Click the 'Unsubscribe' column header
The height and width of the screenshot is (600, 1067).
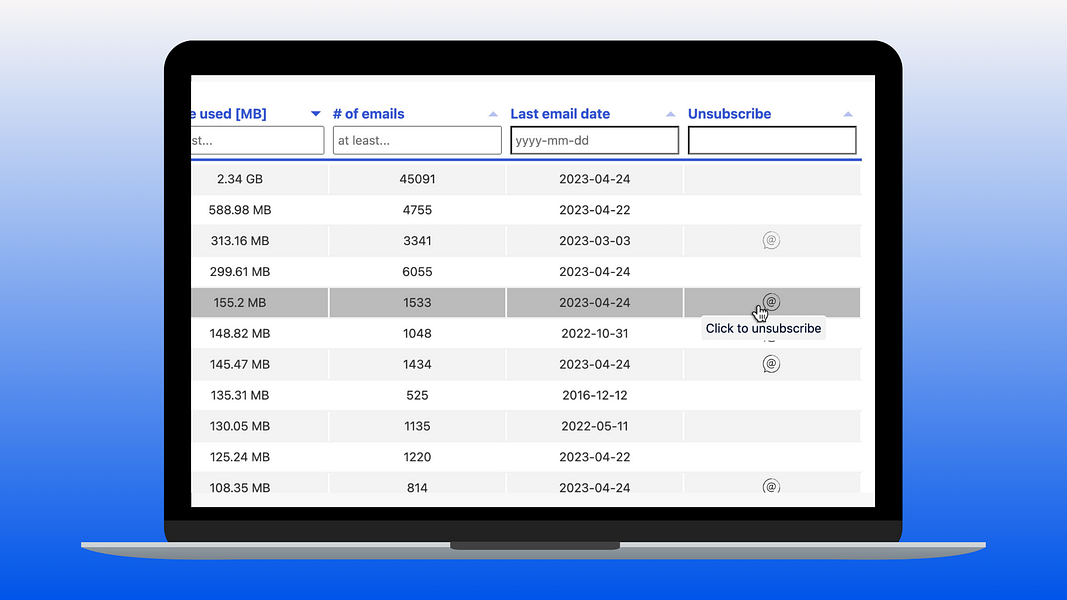point(729,113)
